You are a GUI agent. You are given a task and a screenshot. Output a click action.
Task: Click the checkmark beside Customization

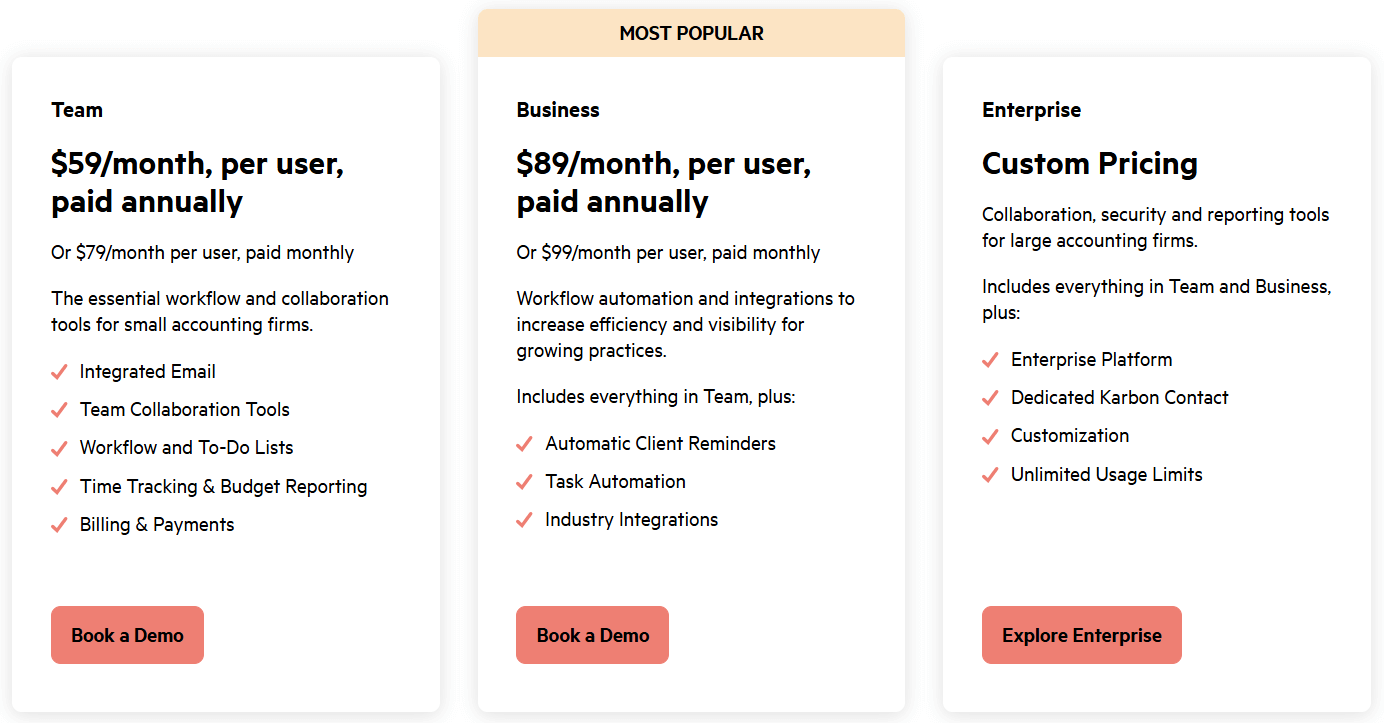click(x=990, y=436)
